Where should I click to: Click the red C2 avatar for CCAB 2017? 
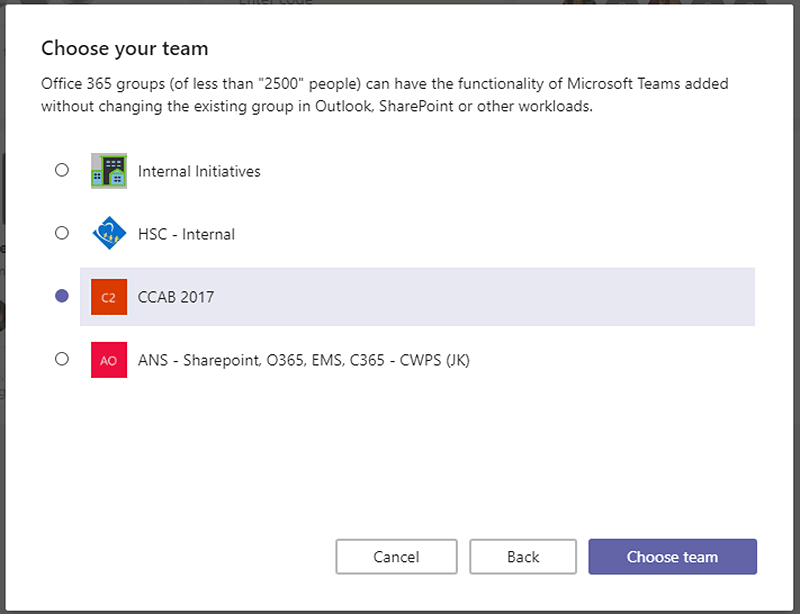tap(109, 296)
